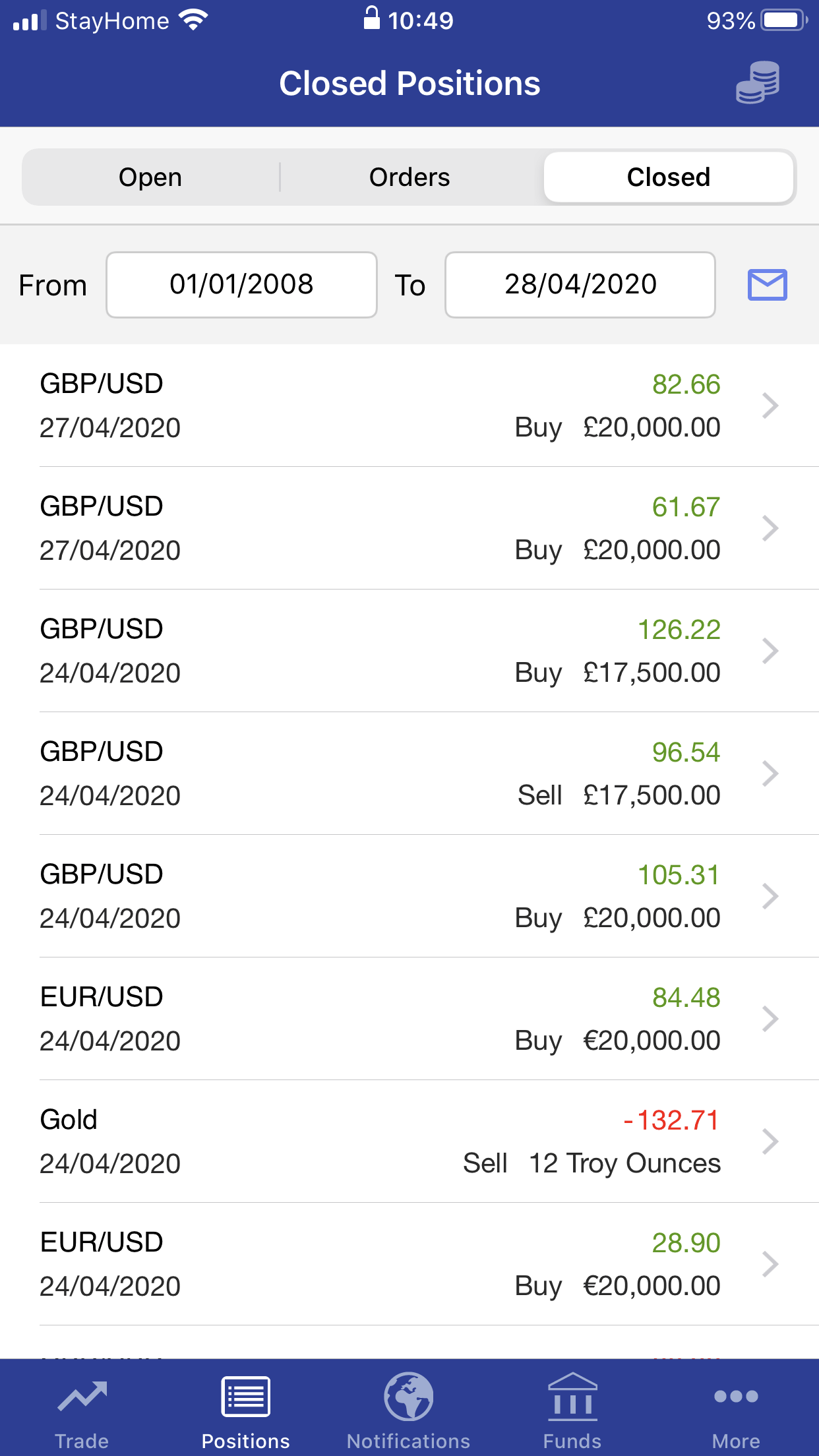Expand the 82.66 GBP/USD position chevron
The image size is (819, 1456).
click(770, 406)
